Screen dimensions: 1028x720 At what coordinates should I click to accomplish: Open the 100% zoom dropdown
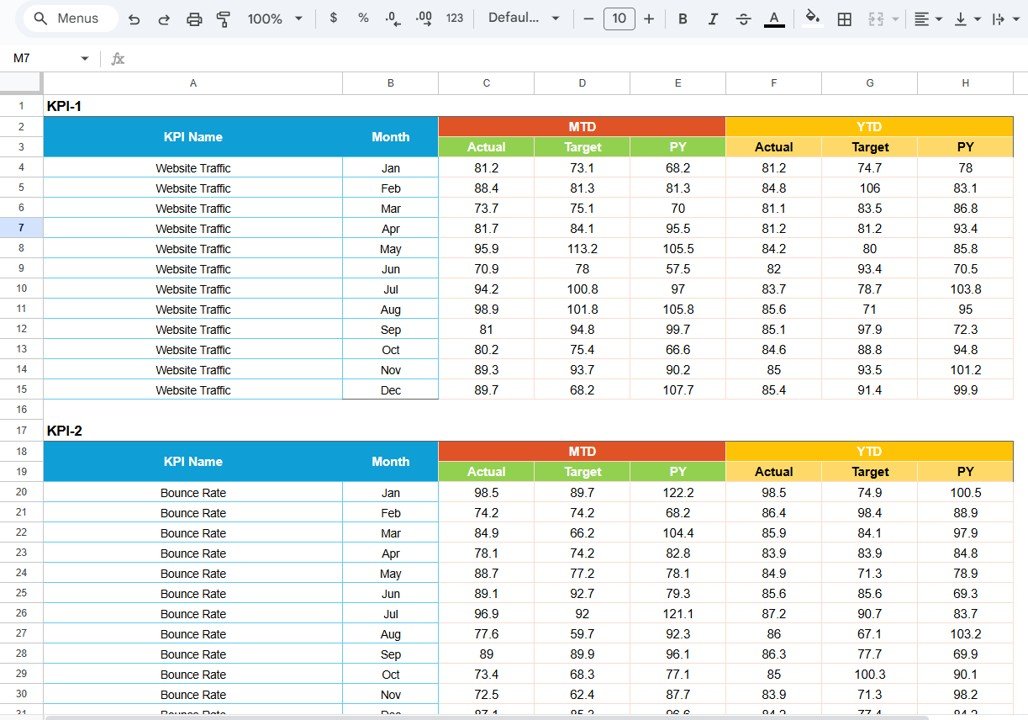273,19
